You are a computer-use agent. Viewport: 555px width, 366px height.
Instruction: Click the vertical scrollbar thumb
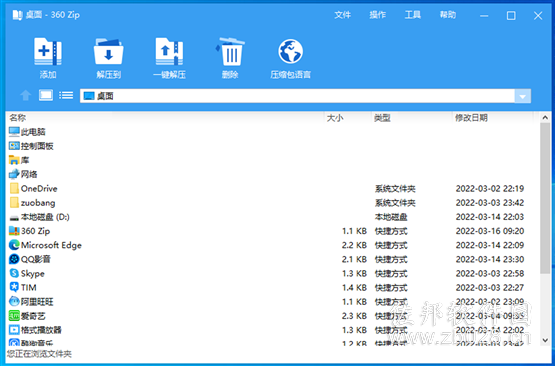pyautogui.click(x=545, y=198)
